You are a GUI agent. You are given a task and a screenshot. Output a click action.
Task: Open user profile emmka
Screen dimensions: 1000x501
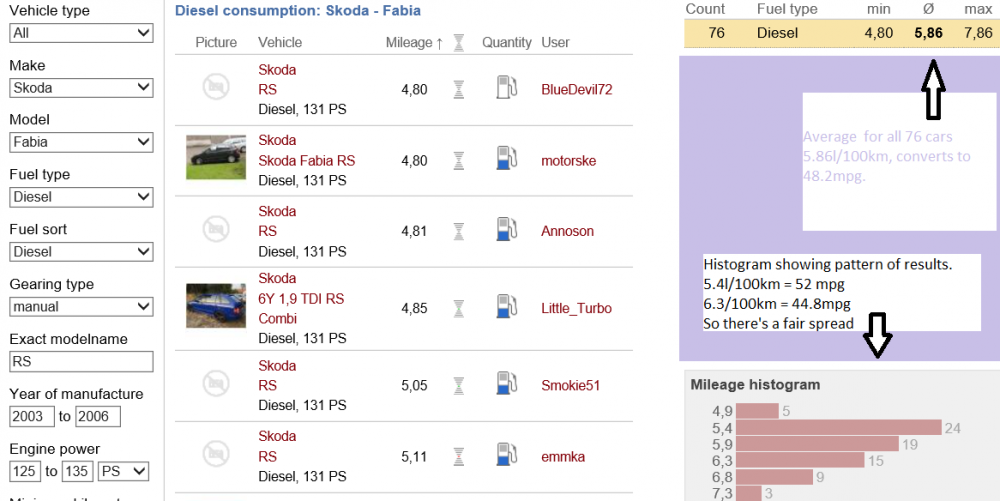(x=562, y=456)
